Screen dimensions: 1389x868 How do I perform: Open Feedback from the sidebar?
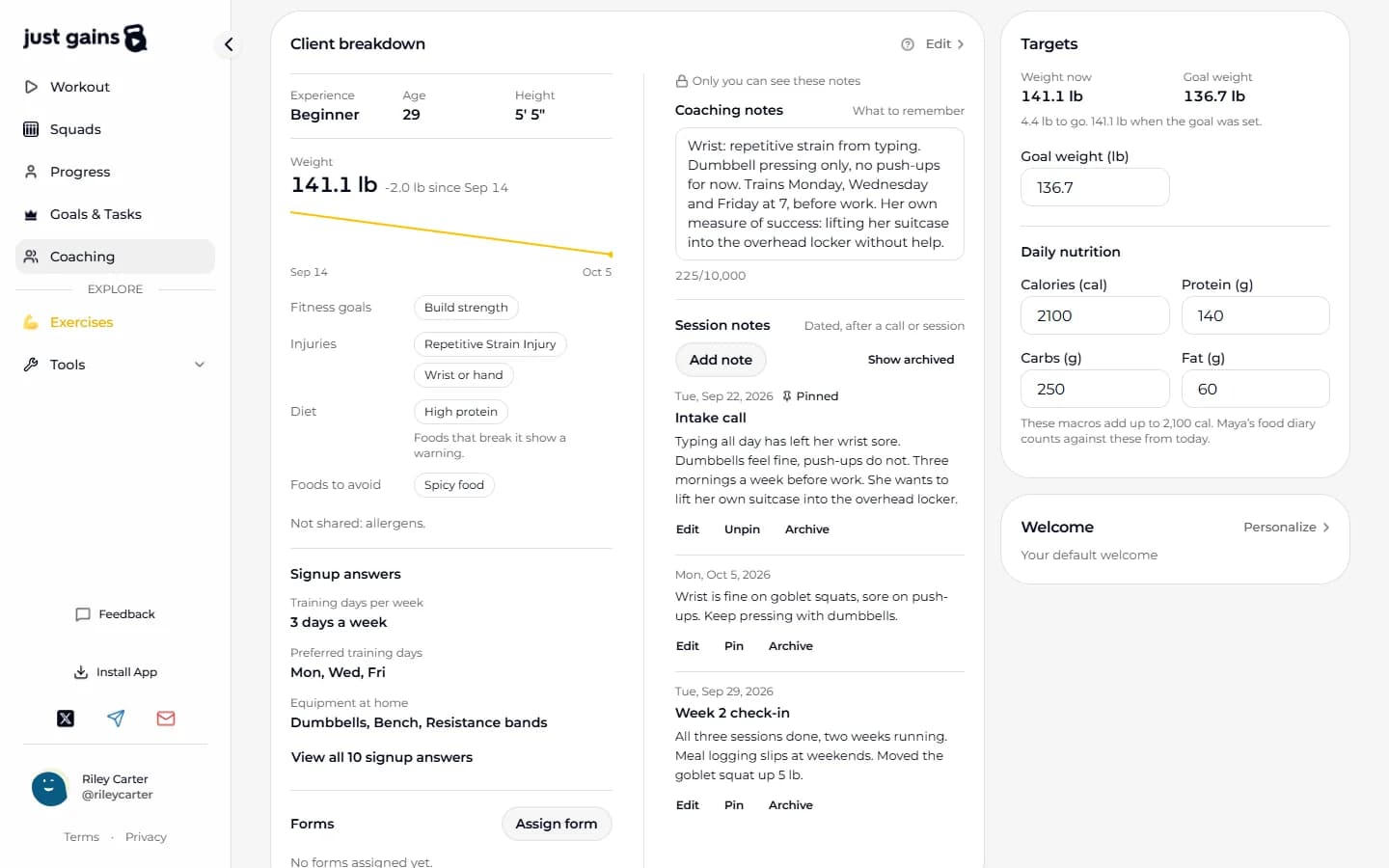[115, 614]
